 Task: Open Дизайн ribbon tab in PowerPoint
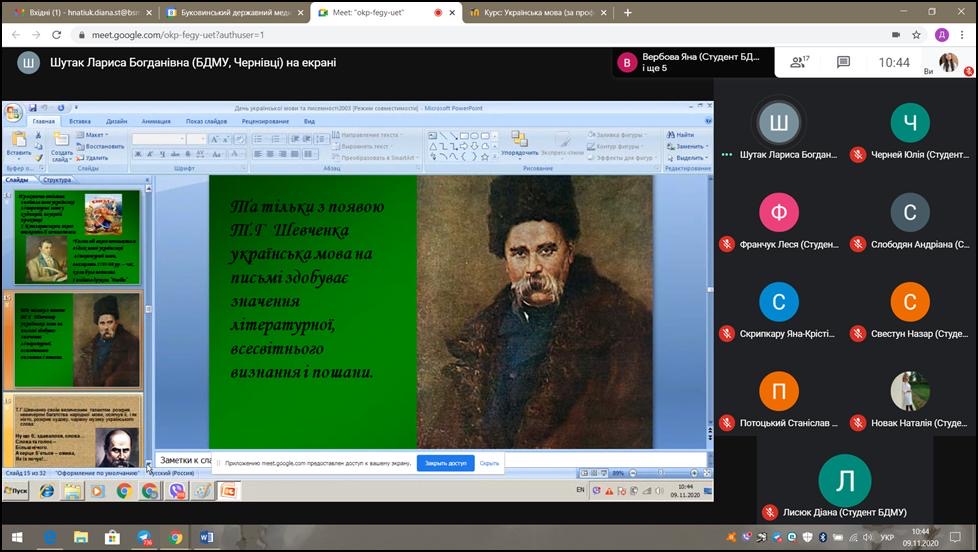(x=117, y=121)
